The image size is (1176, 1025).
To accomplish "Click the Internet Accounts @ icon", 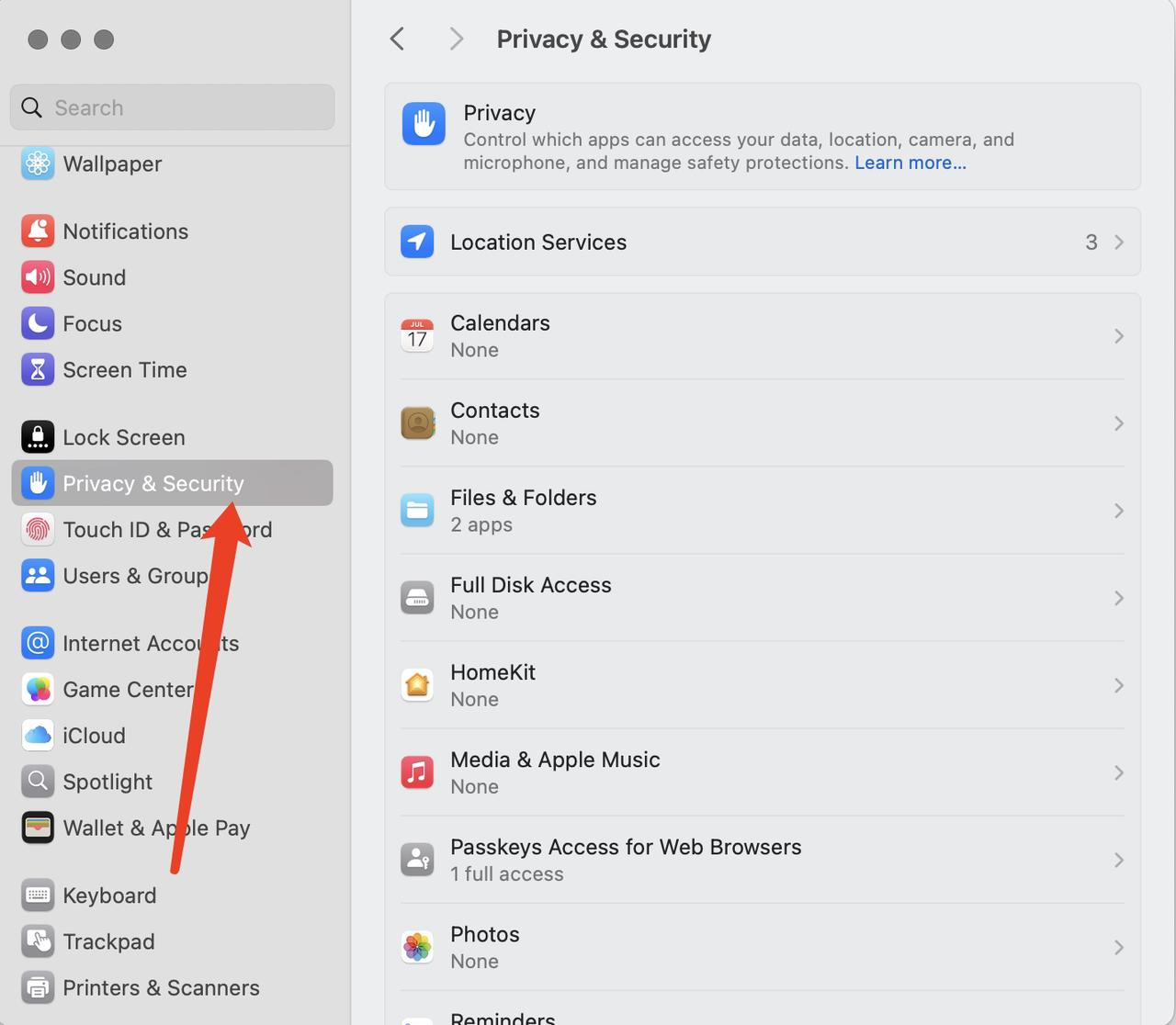I will [38, 643].
